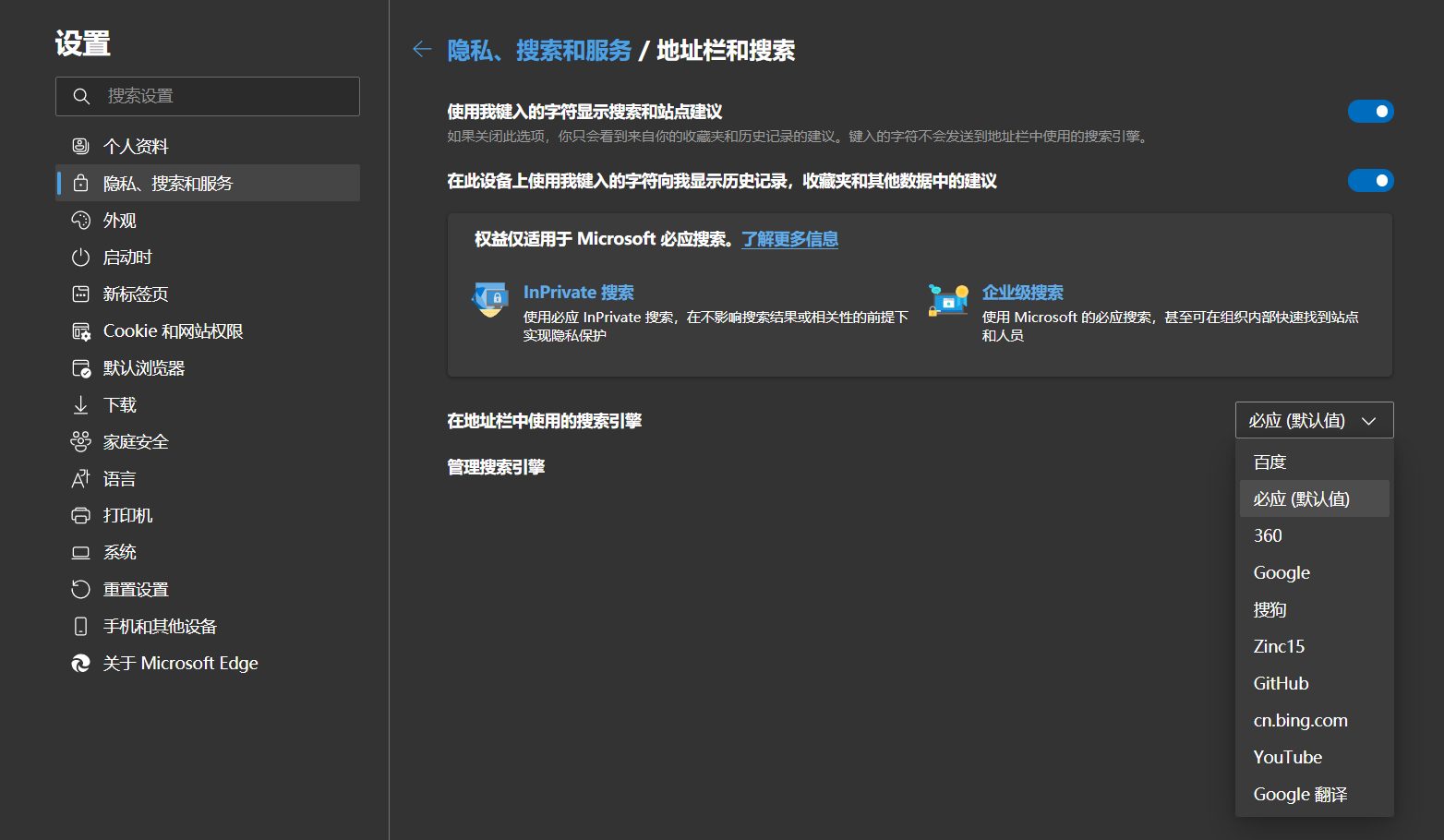Viewport: 1444px width, 840px height.
Task: Click the 启动时 power icon
Action: (x=81, y=257)
